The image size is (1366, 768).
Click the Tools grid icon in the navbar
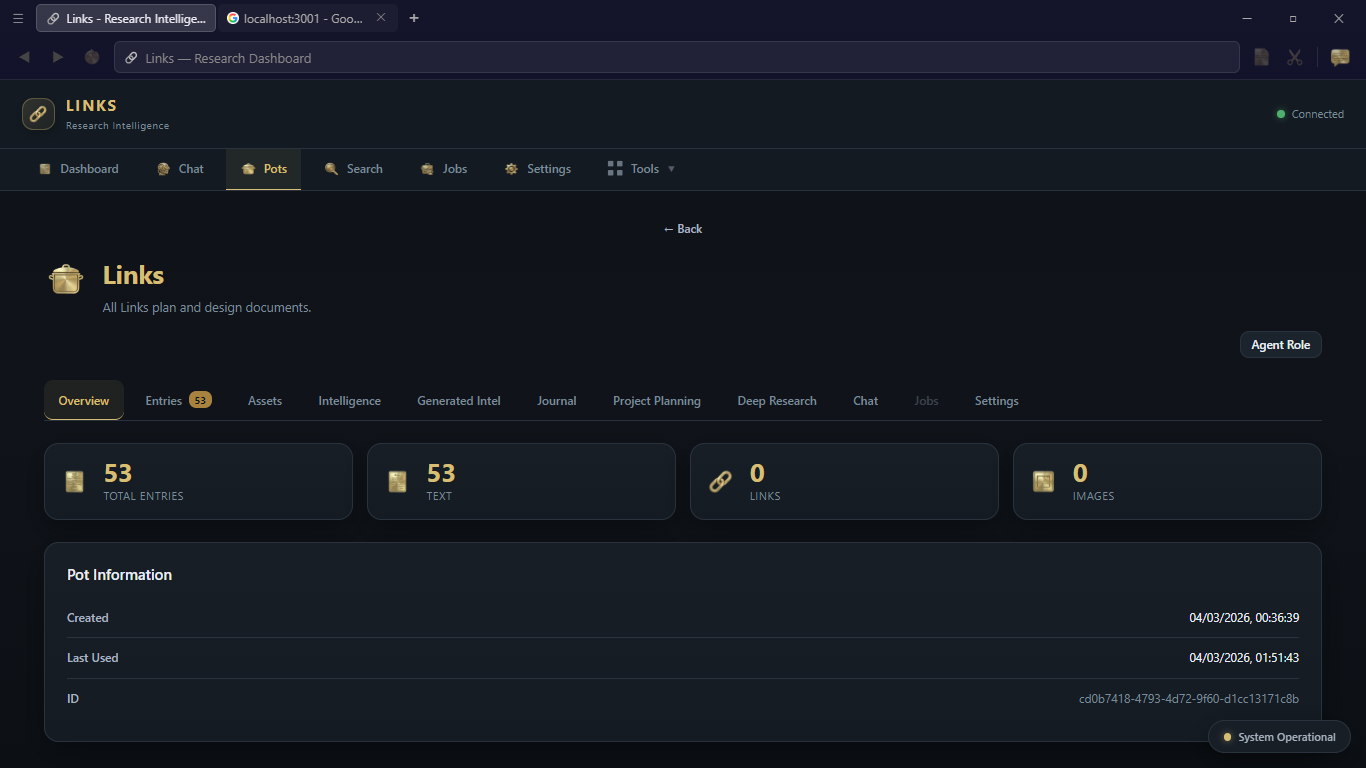point(614,168)
